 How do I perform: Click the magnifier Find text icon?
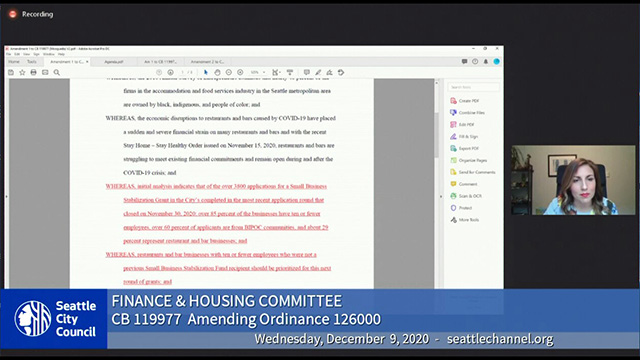point(57,72)
